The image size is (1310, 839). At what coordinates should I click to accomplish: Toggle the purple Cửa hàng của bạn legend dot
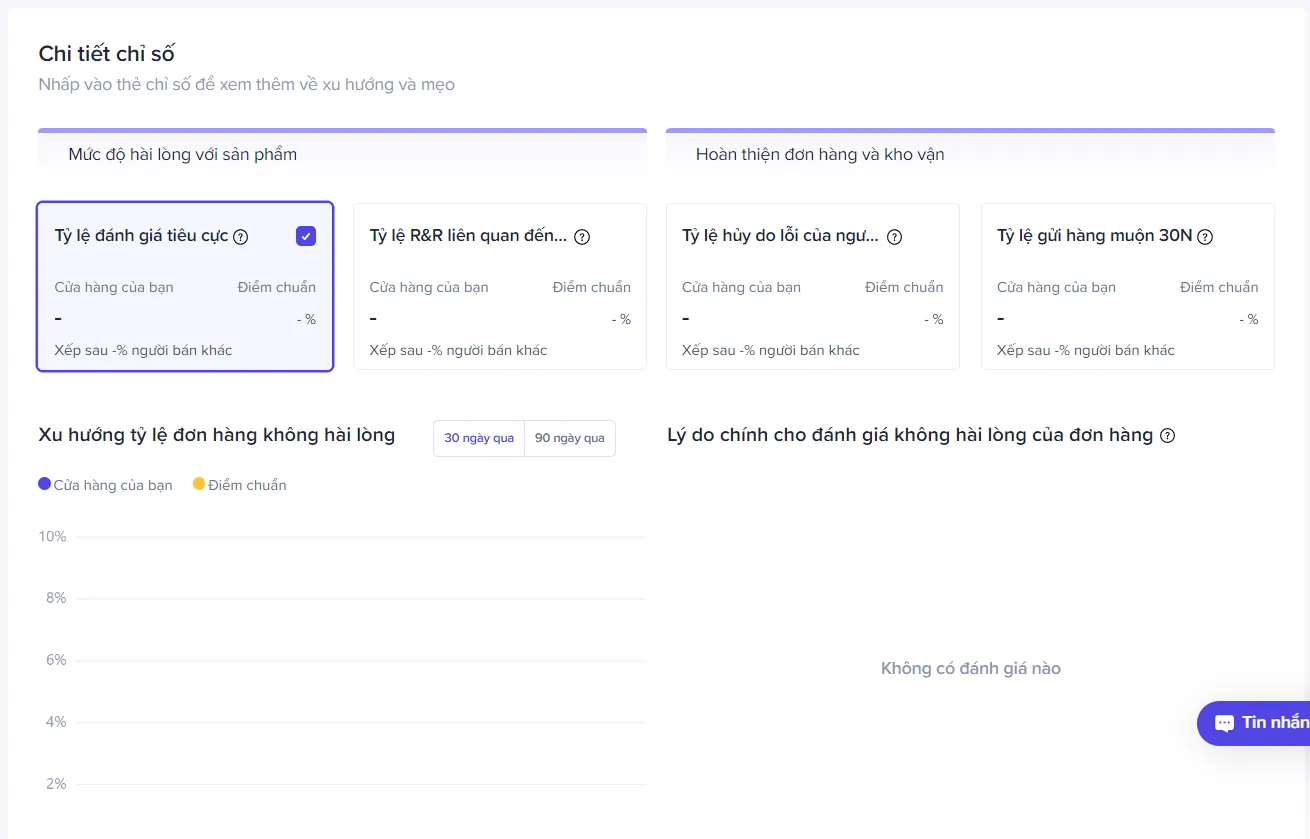click(44, 484)
